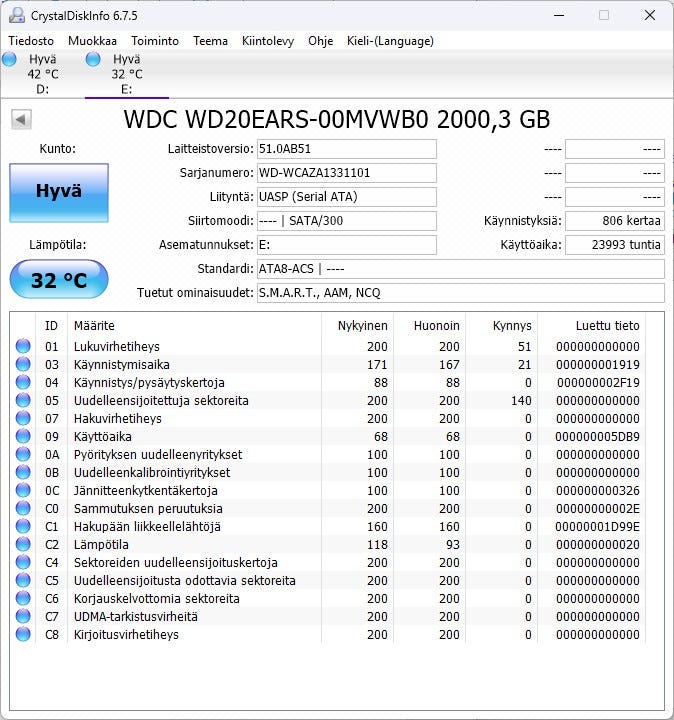Click status orb for 0C Jännitteenkytkentäkertoja

23,490
